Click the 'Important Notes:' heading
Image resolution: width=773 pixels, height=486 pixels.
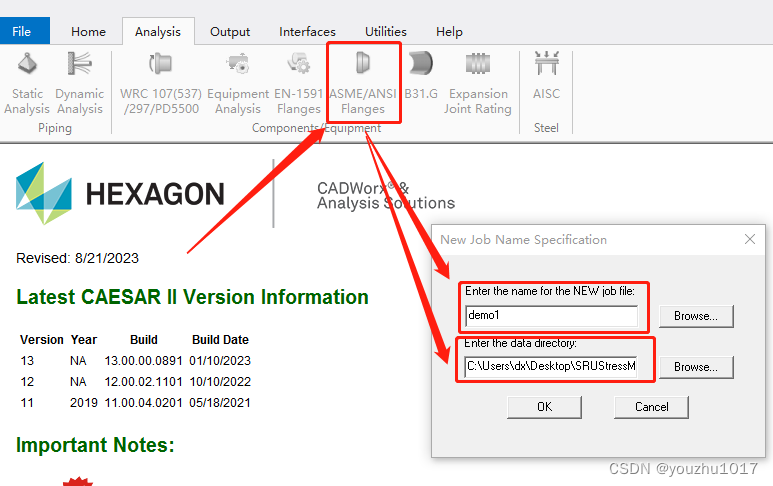pos(95,445)
